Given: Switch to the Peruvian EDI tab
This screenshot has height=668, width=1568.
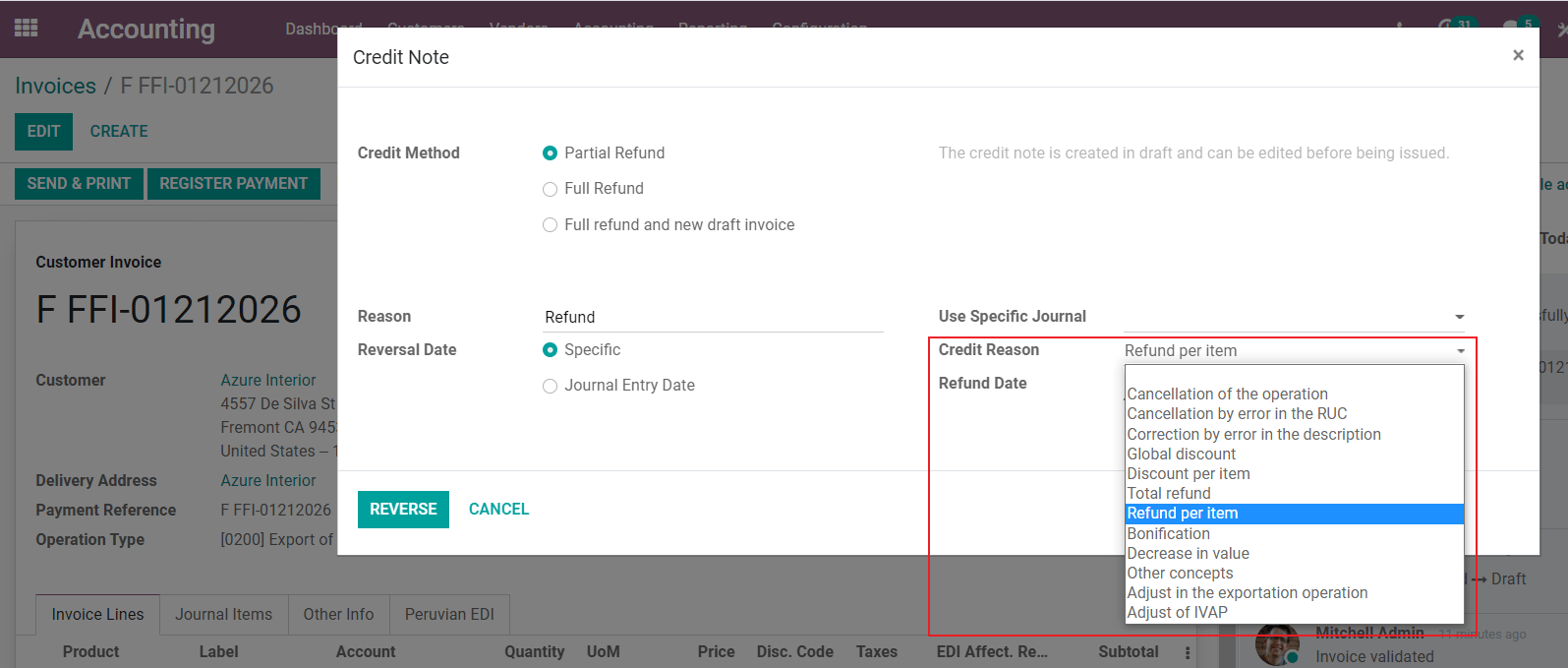Looking at the screenshot, I should coord(449,615).
